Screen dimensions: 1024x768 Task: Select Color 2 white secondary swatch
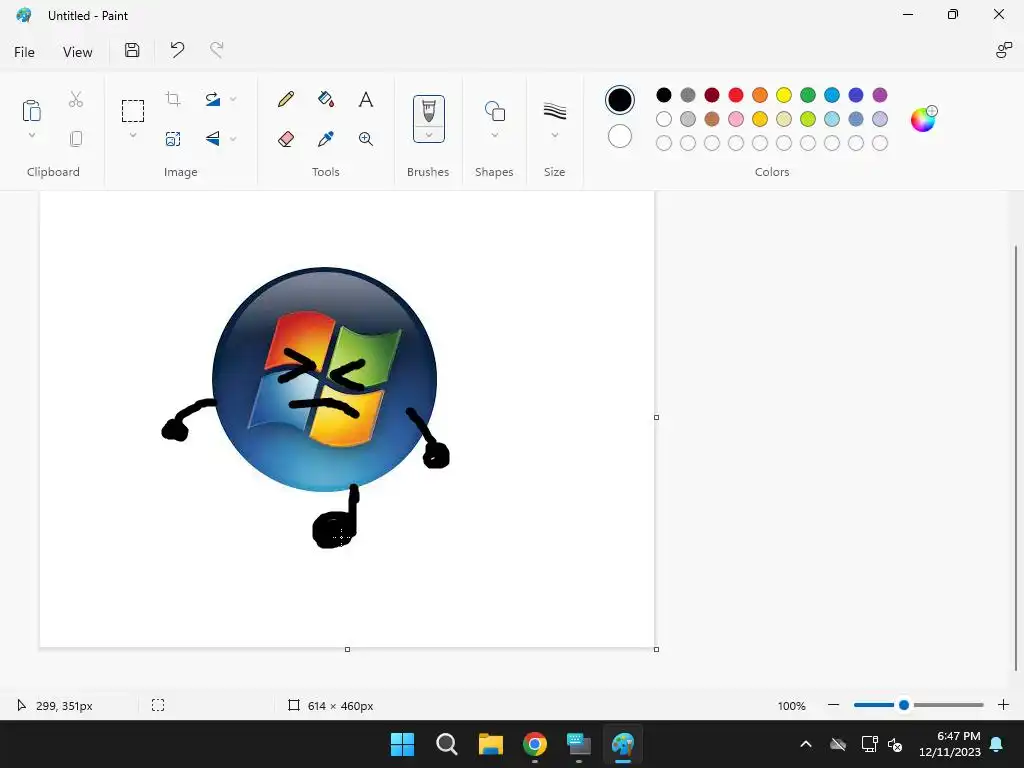(620, 136)
